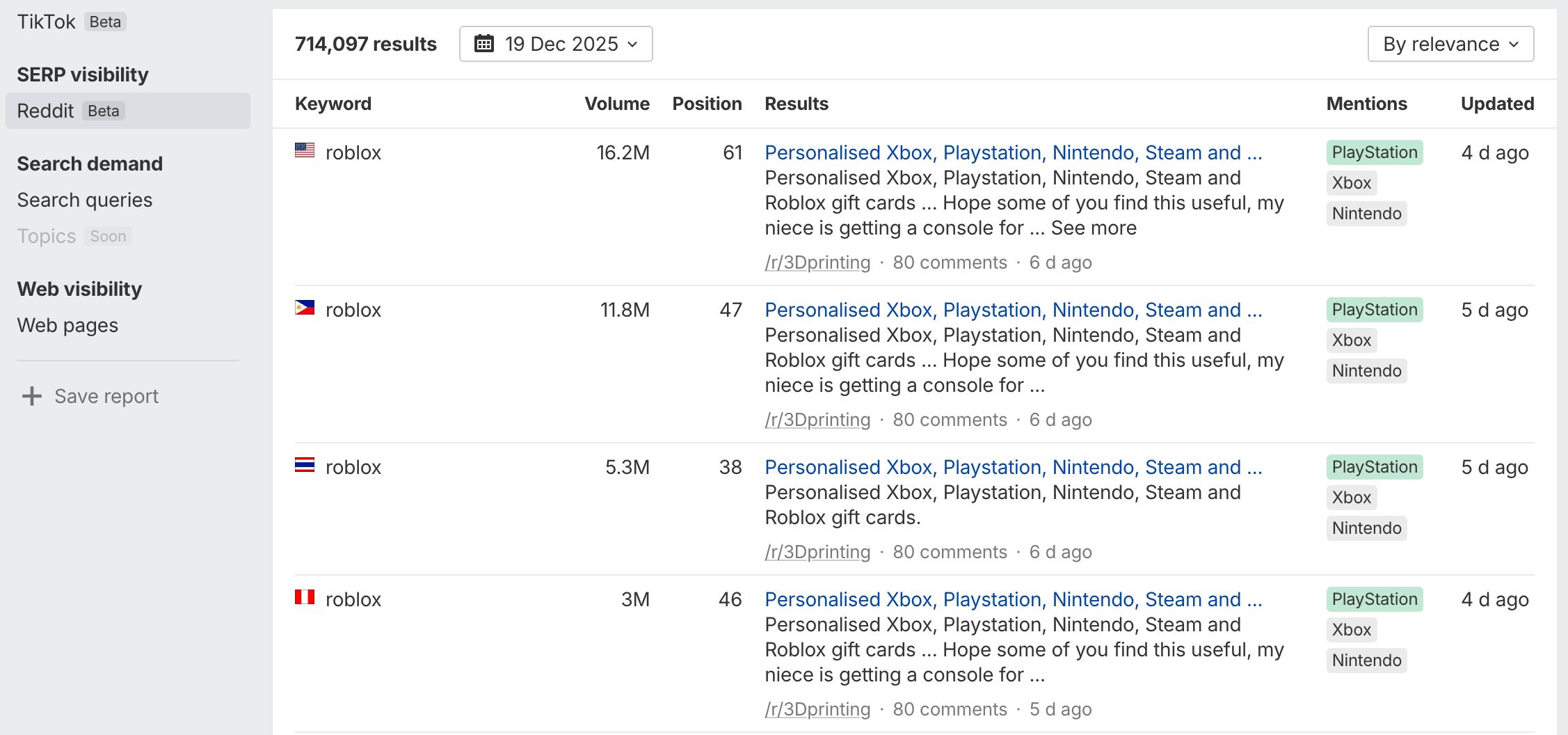
Task: Click the Philippines flag icon beside roblox
Action: point(305,308)
